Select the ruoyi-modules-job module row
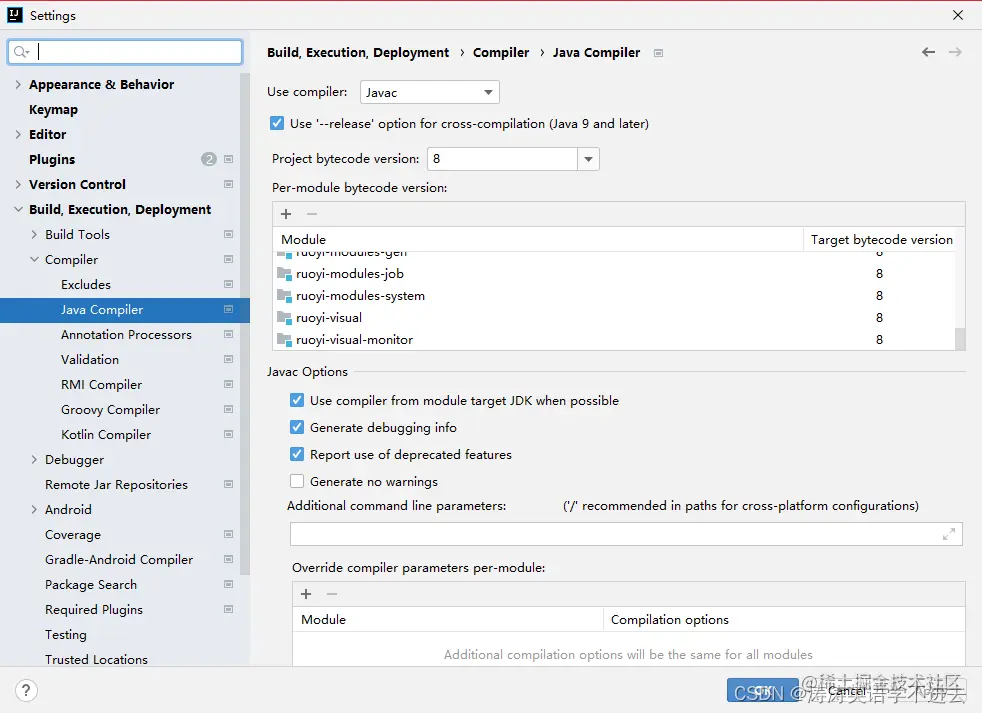 (x=614, y=274)
